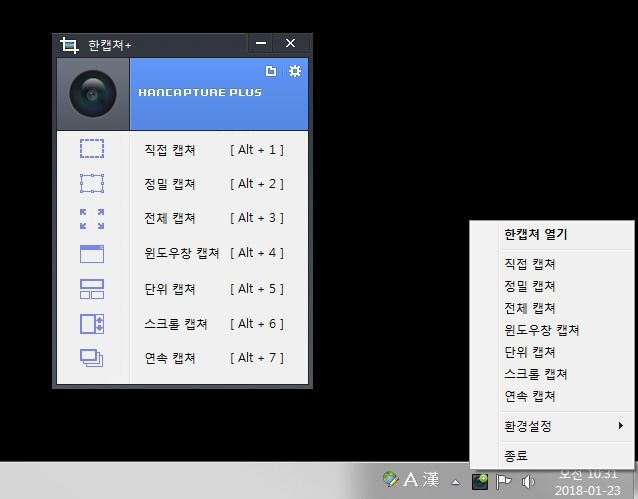Click the crop logo in title bar
Image resolution: width=638 pixels, height=499 pixels.
tap(69, 45)
